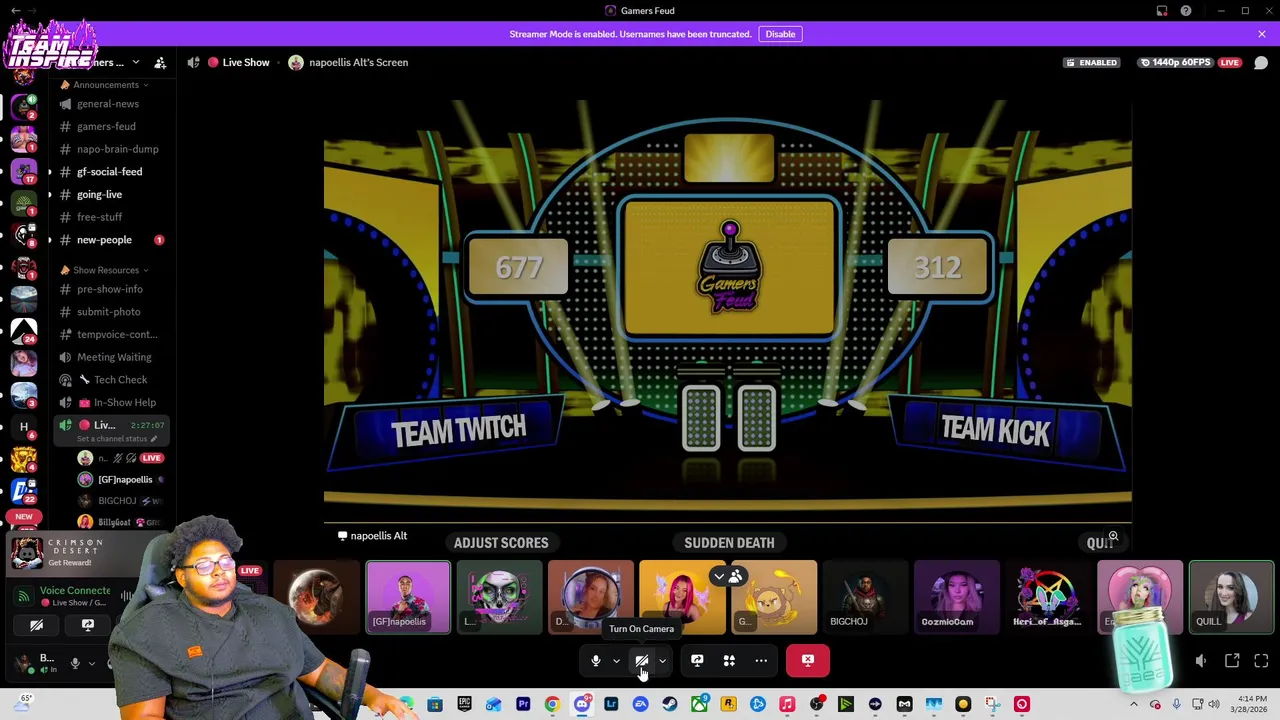Open pre-show-info channel
The image size is (1280, 720).
point(110,289)
